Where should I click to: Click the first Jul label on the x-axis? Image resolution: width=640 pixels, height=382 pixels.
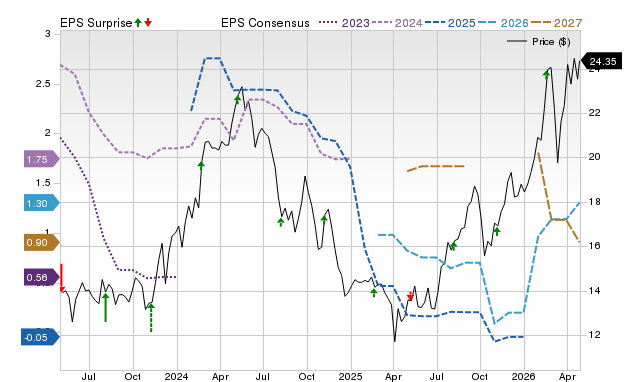tap(89, 376)
